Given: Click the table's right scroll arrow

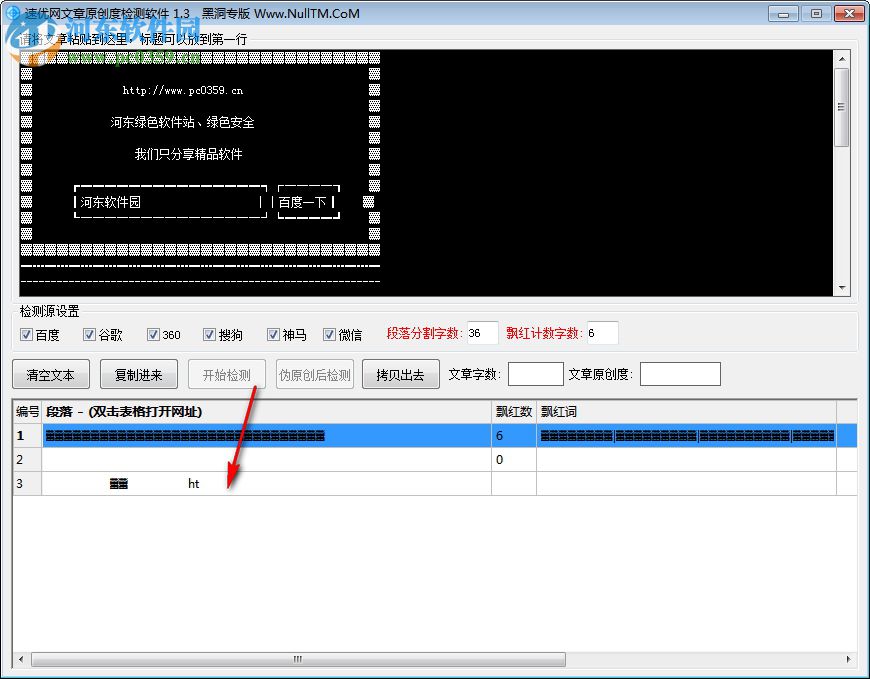Looking at the screenshot, I should click(848, 659).
